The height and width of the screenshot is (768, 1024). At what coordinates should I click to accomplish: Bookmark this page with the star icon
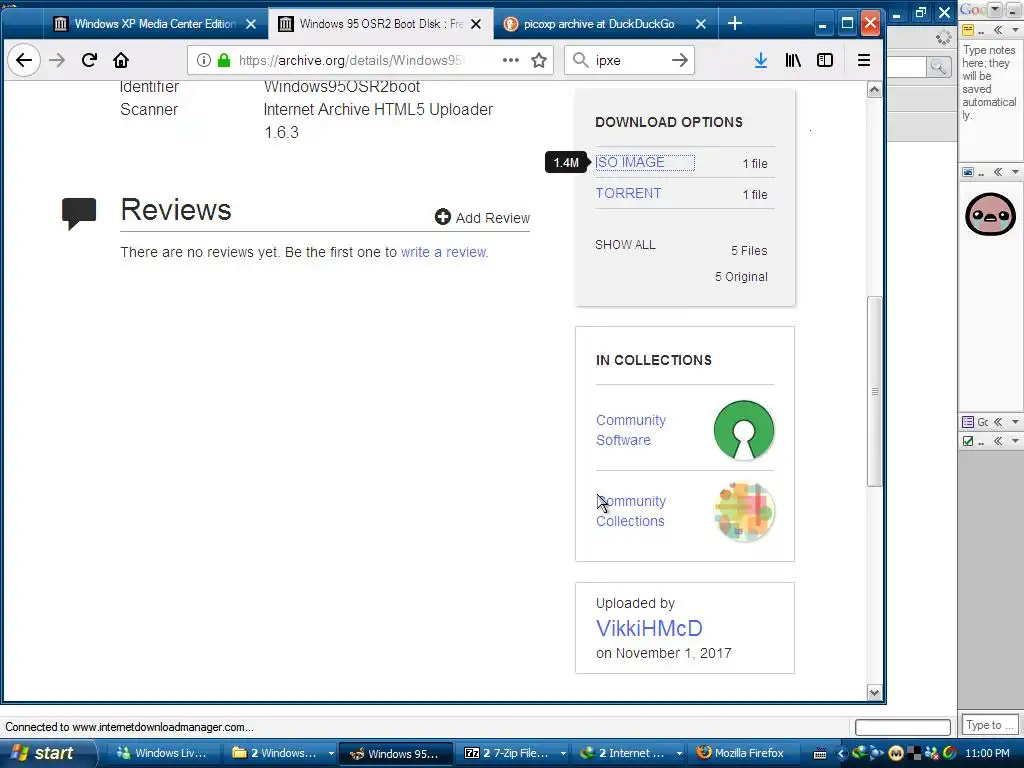[539, 60]
